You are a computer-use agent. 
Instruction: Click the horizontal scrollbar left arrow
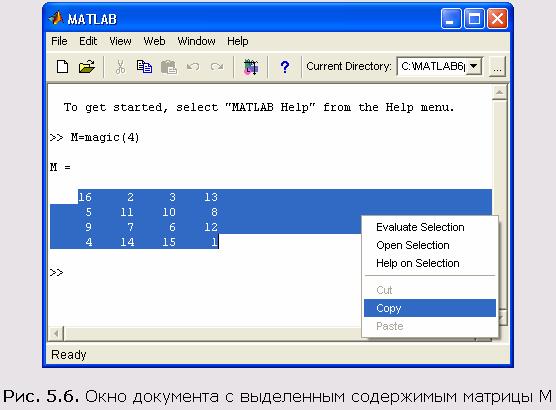(x=56, y=334)
